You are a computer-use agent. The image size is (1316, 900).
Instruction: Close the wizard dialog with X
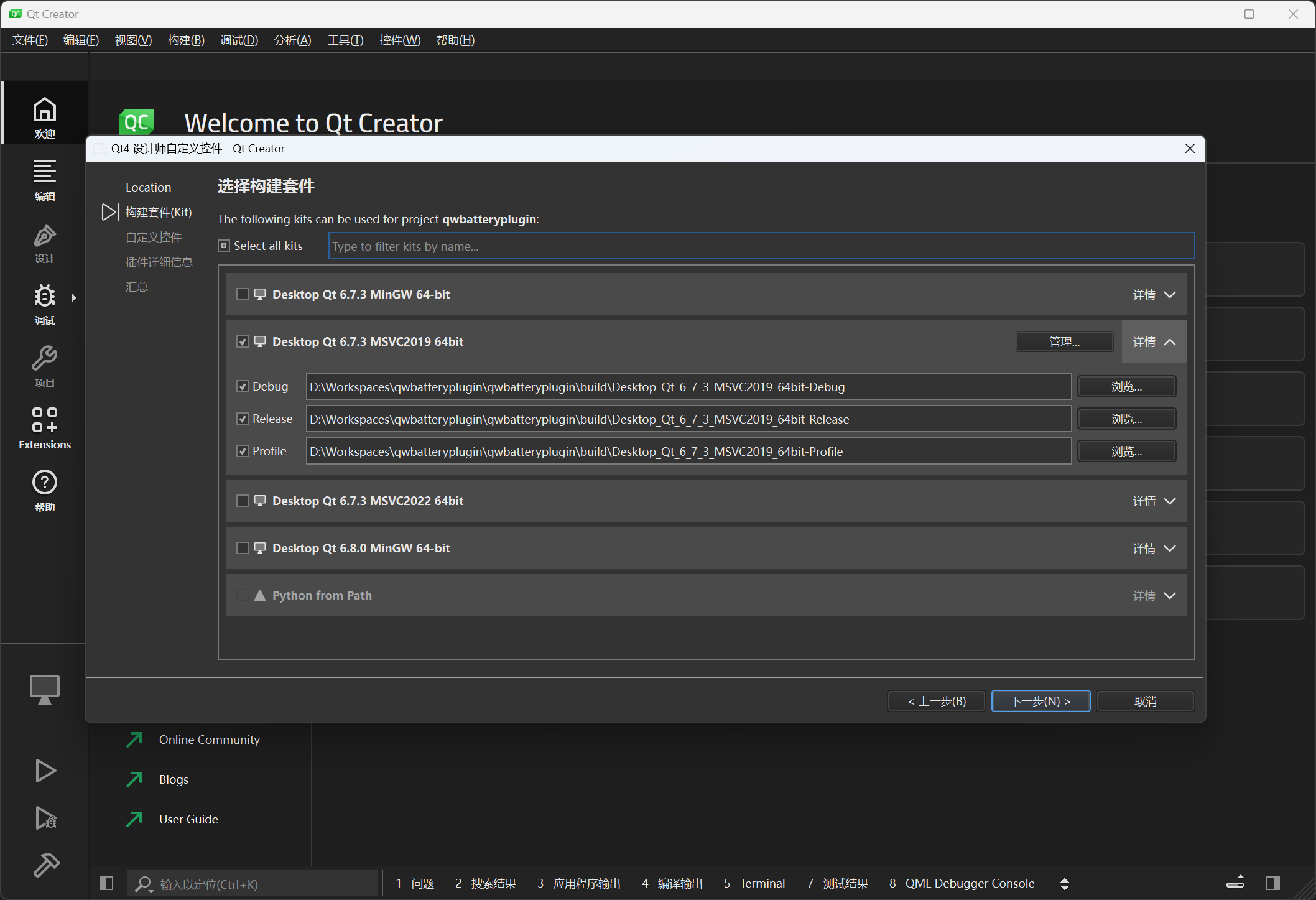click(x=1190, y=149)
